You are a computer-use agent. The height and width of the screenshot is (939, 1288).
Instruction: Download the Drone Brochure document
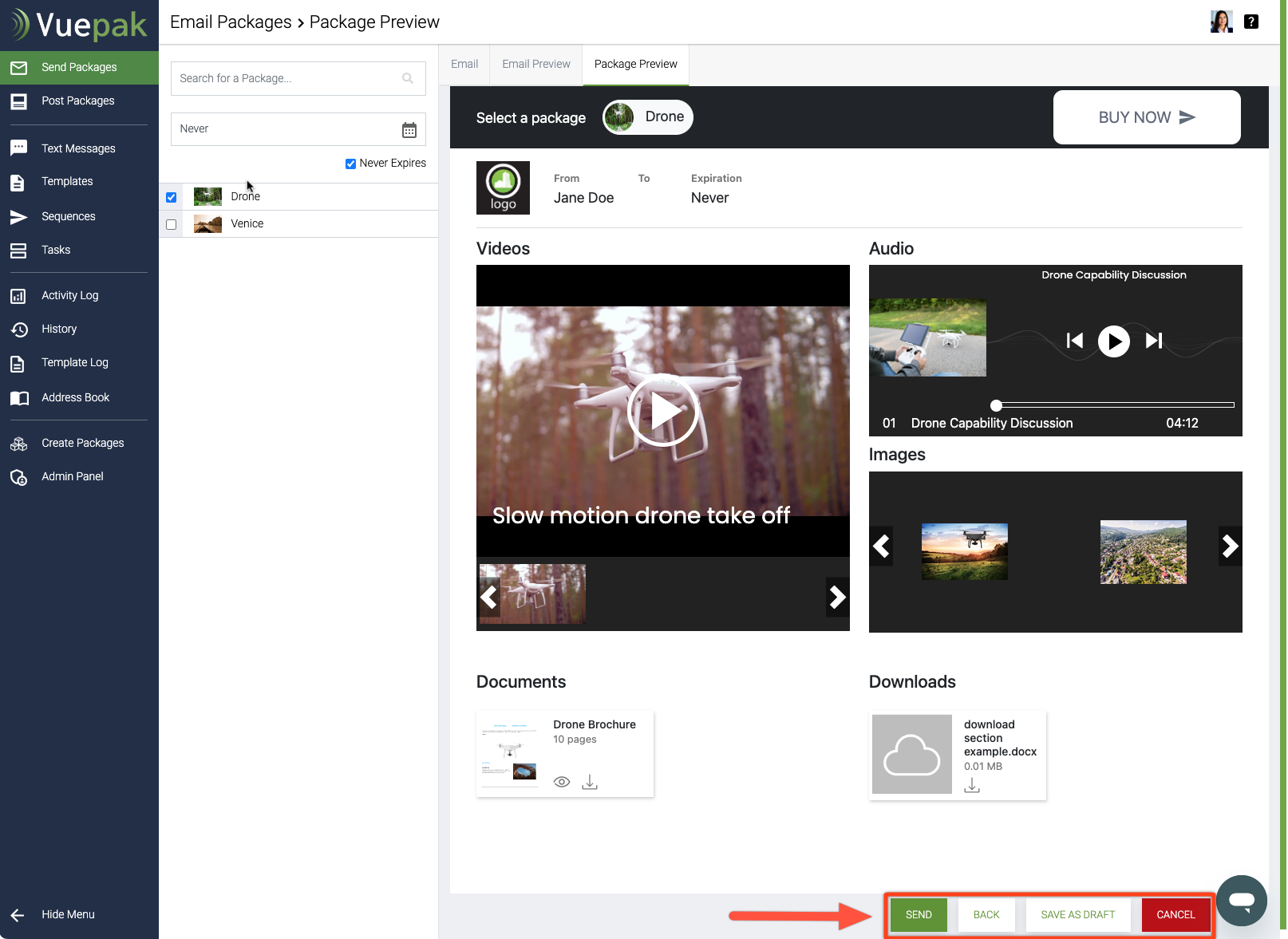[590, 782]
